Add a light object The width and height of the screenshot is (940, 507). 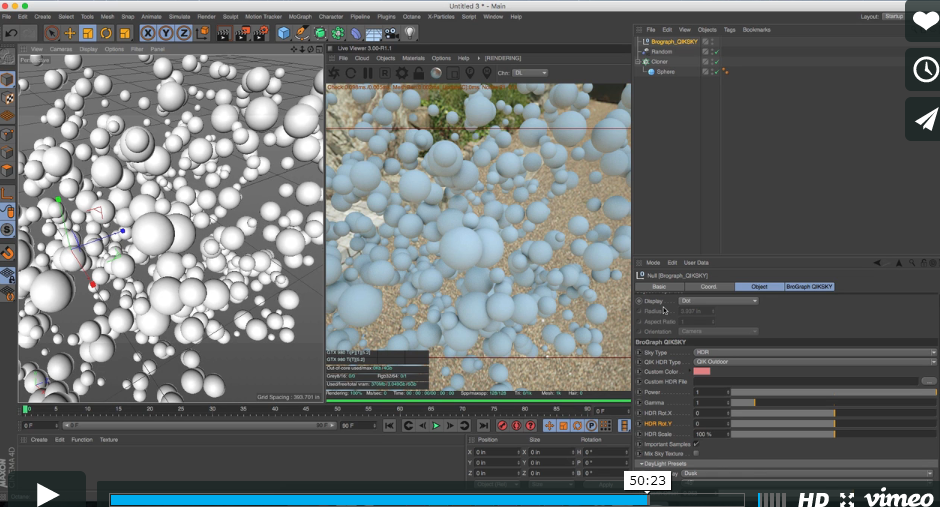coord(410,33)
